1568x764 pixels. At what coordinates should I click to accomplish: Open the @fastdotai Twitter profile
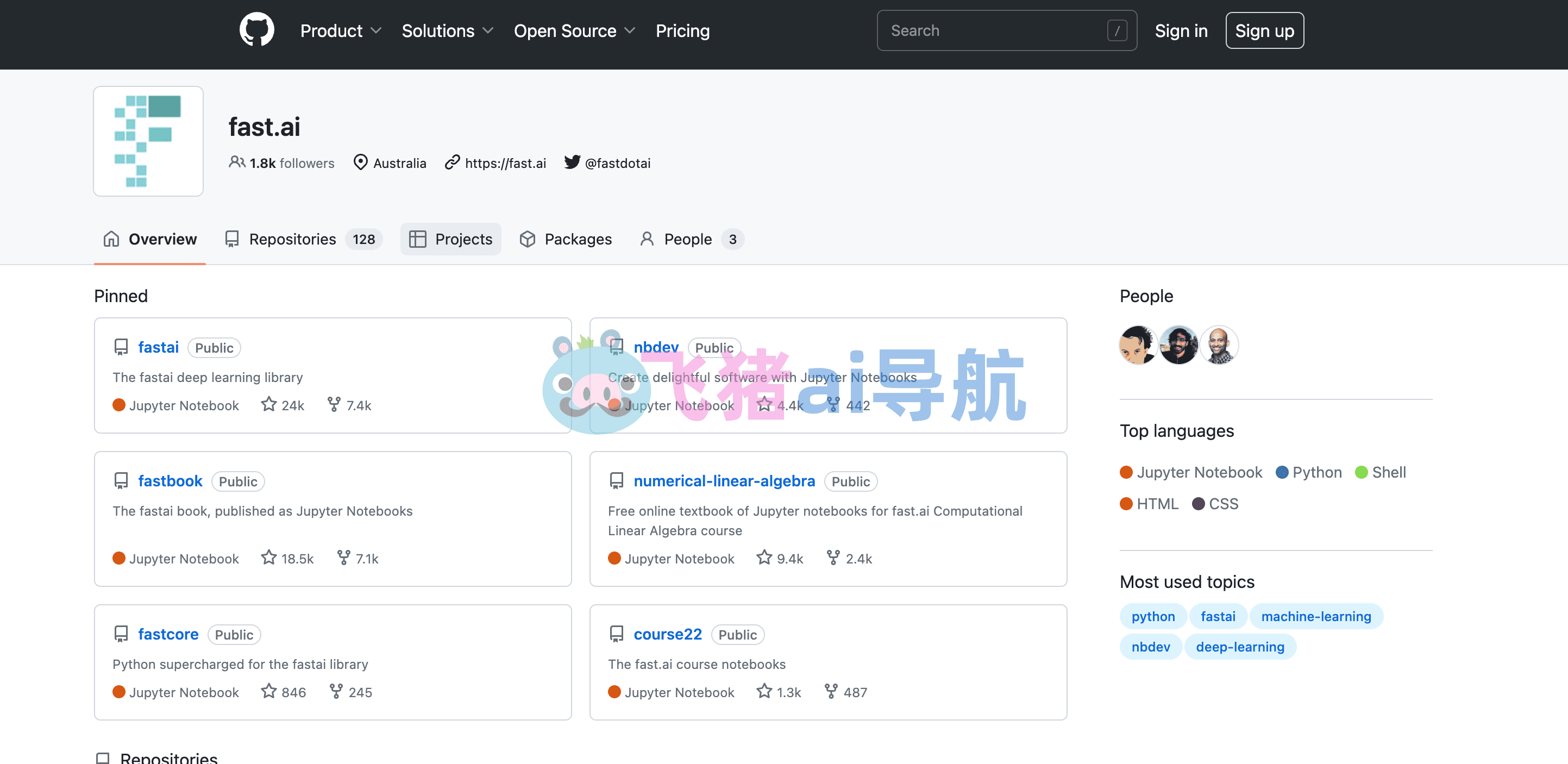point(617,162)
